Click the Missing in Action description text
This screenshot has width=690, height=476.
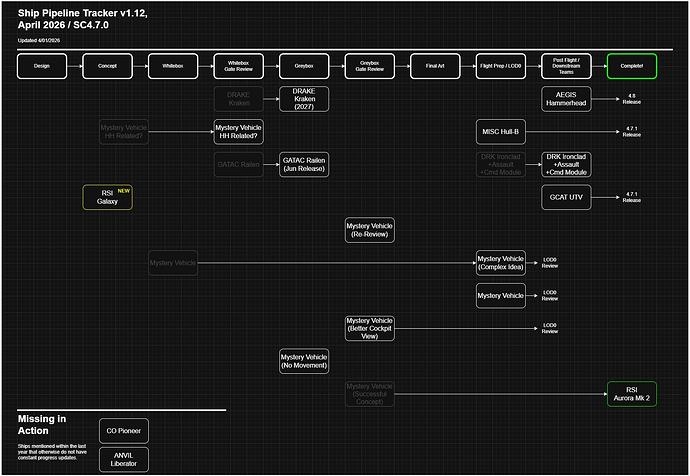pyautogui.click(x=52, y=452)
